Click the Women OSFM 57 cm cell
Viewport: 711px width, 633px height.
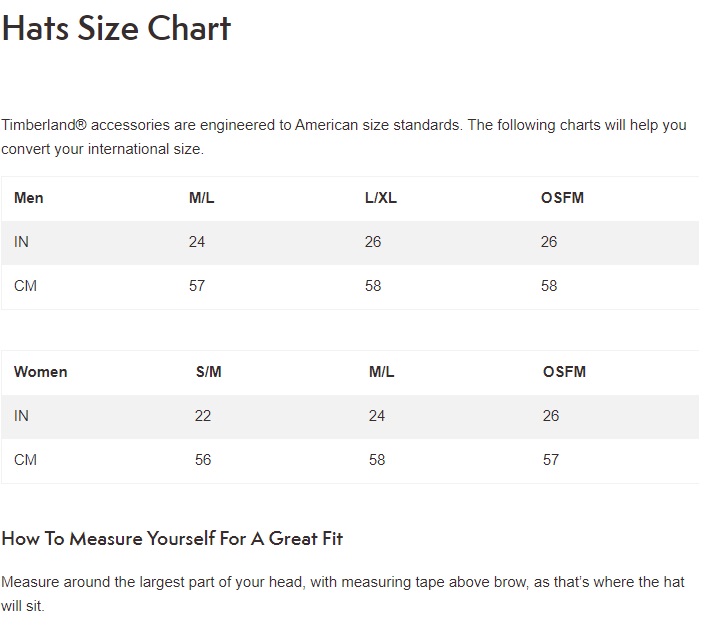click(551, 460)
